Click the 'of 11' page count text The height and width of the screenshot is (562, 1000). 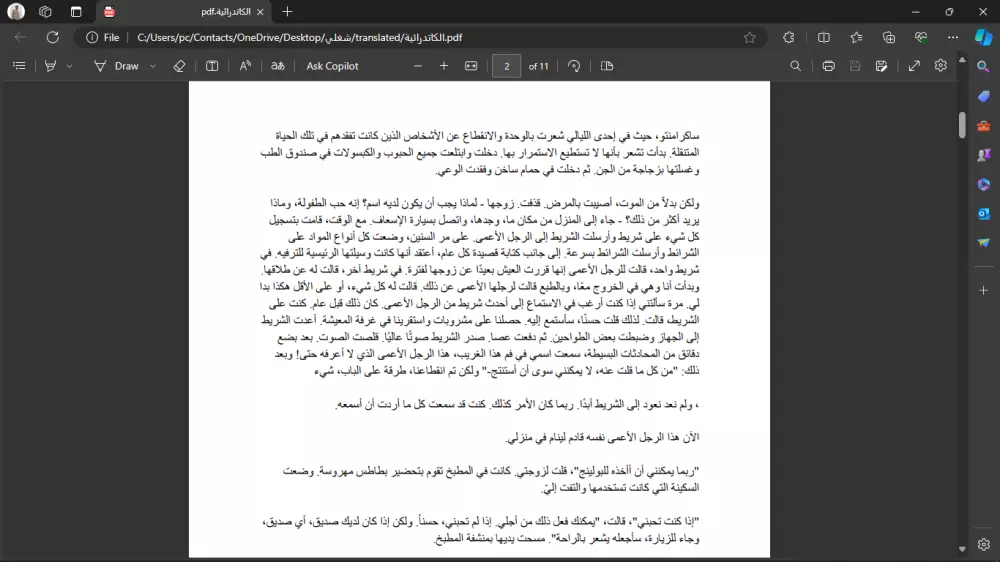(538, 66)
